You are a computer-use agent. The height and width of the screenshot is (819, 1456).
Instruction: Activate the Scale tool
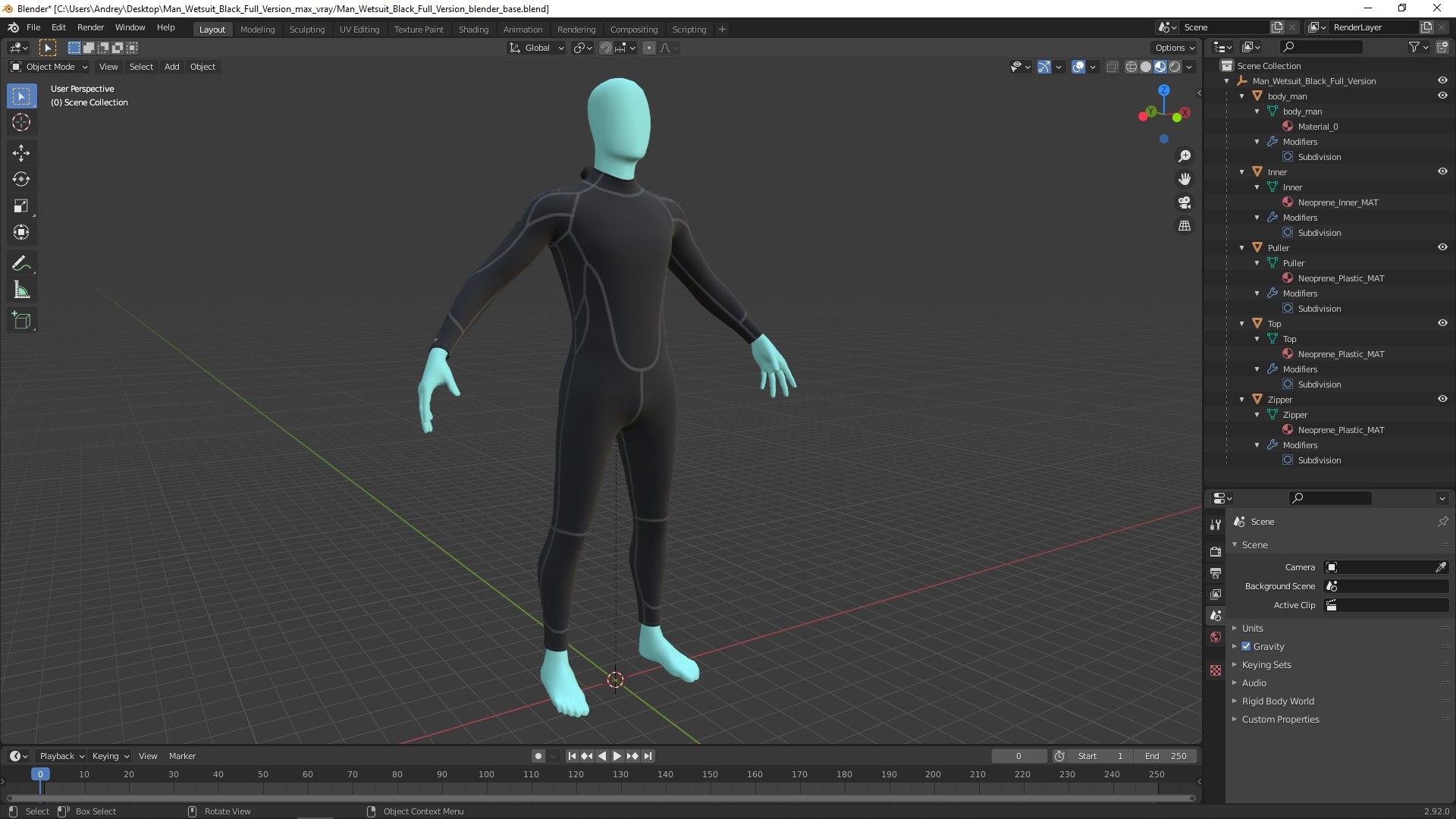point(21,206)
